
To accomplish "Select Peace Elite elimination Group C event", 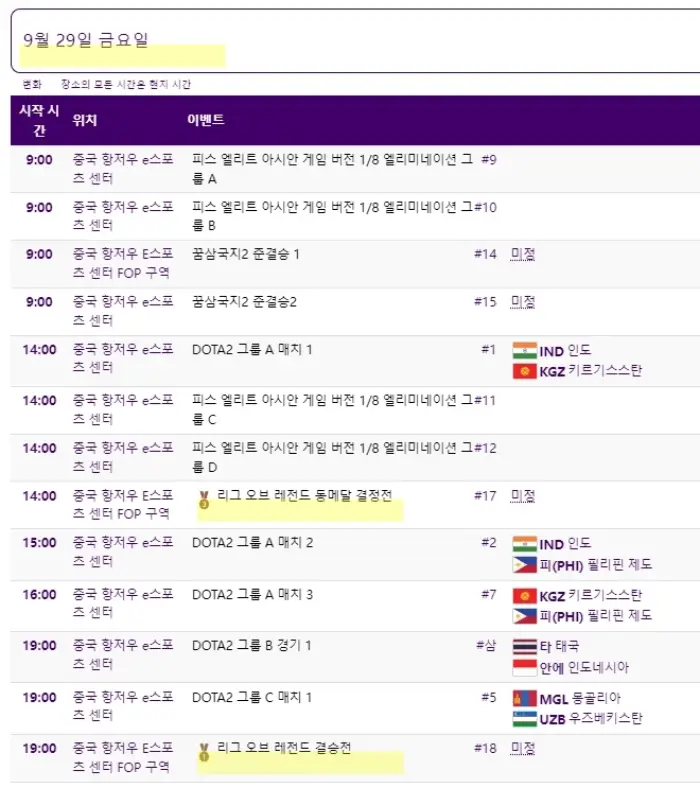I will pos(332,410).
